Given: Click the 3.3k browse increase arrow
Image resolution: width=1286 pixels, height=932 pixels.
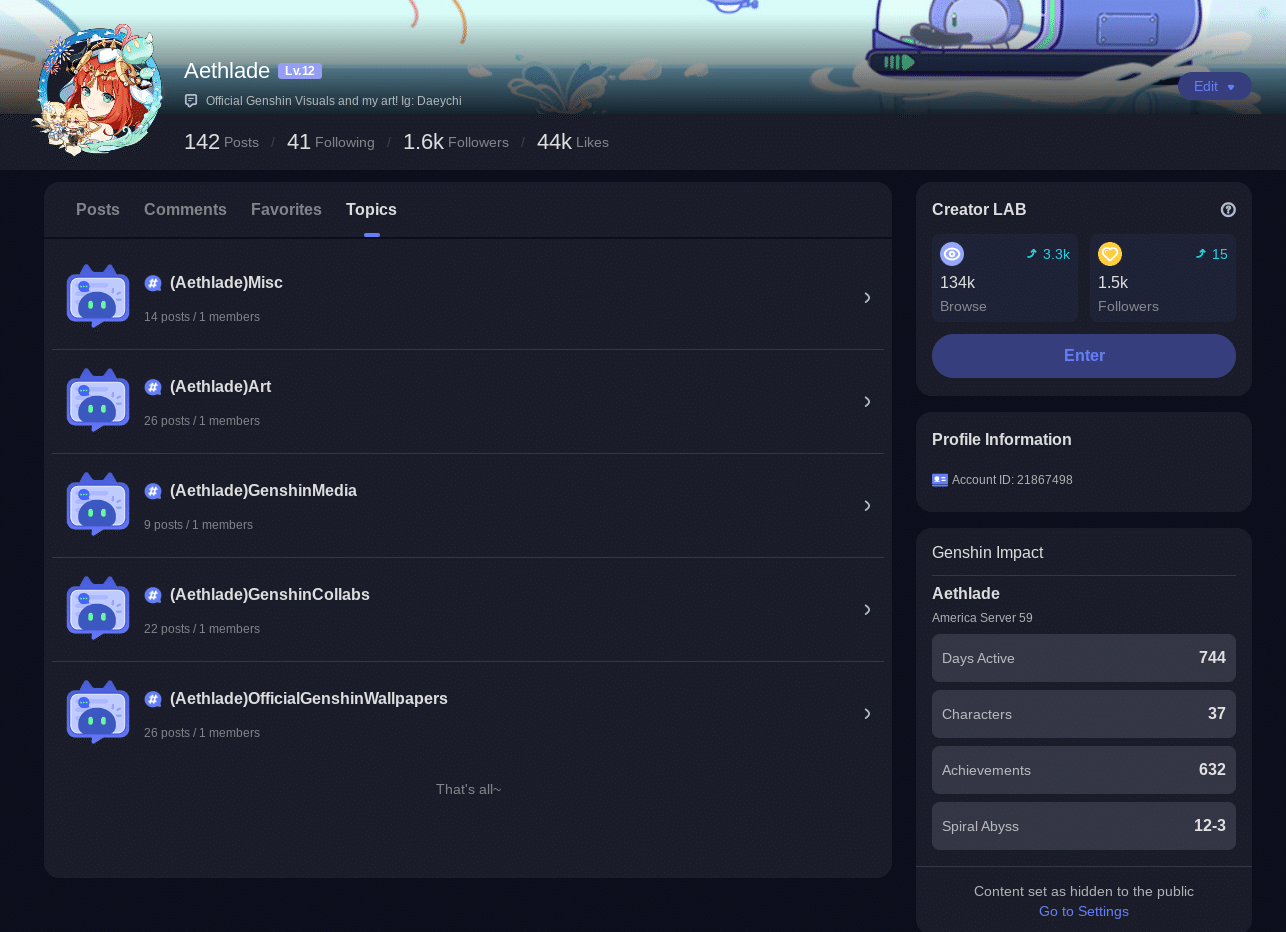Looking at the screenshot, I should [x=1032, y=254].
